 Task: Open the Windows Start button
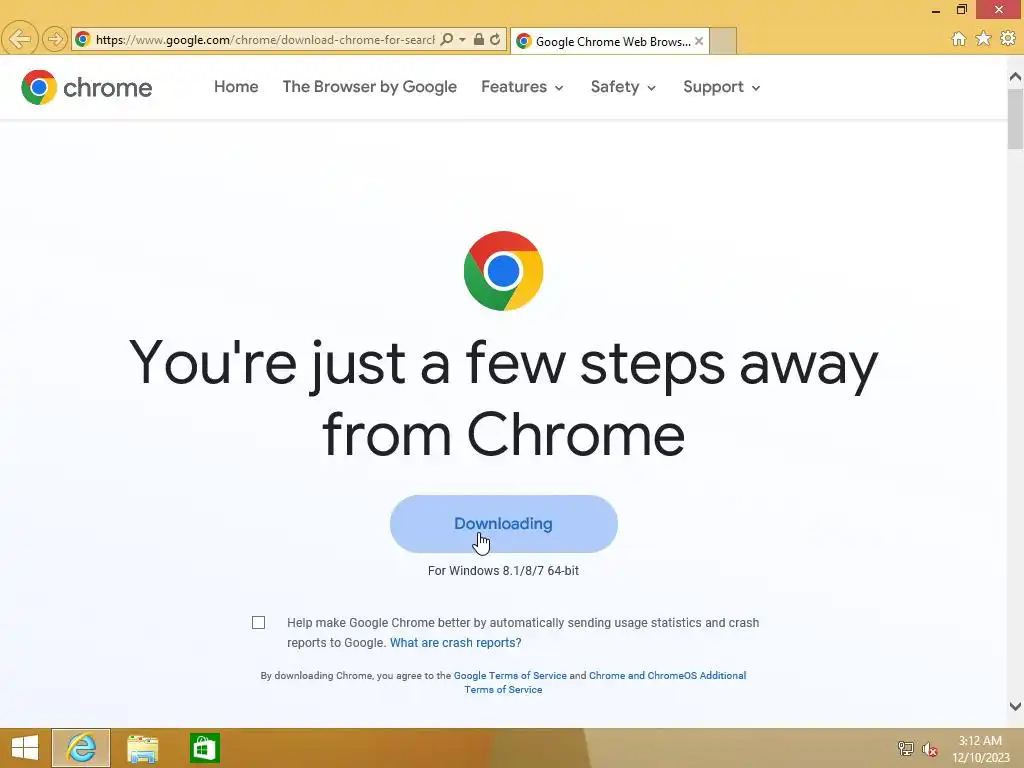tap(25, 748)
